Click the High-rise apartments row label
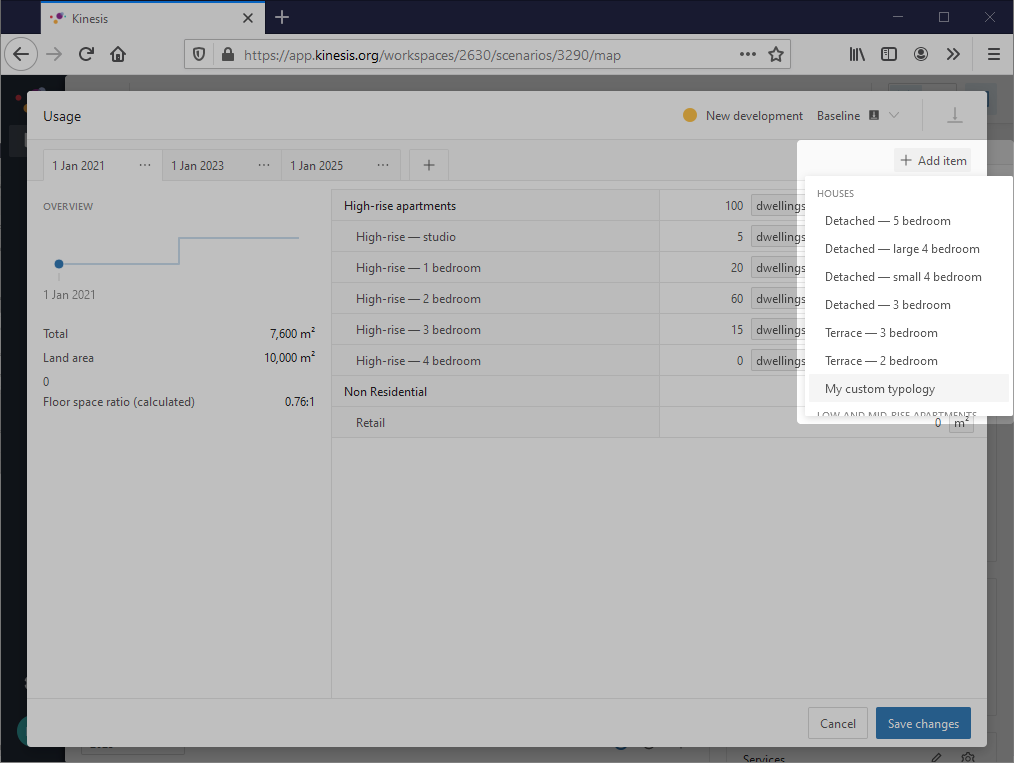This screenshot has height=763, width=1014. click(400, 206)
